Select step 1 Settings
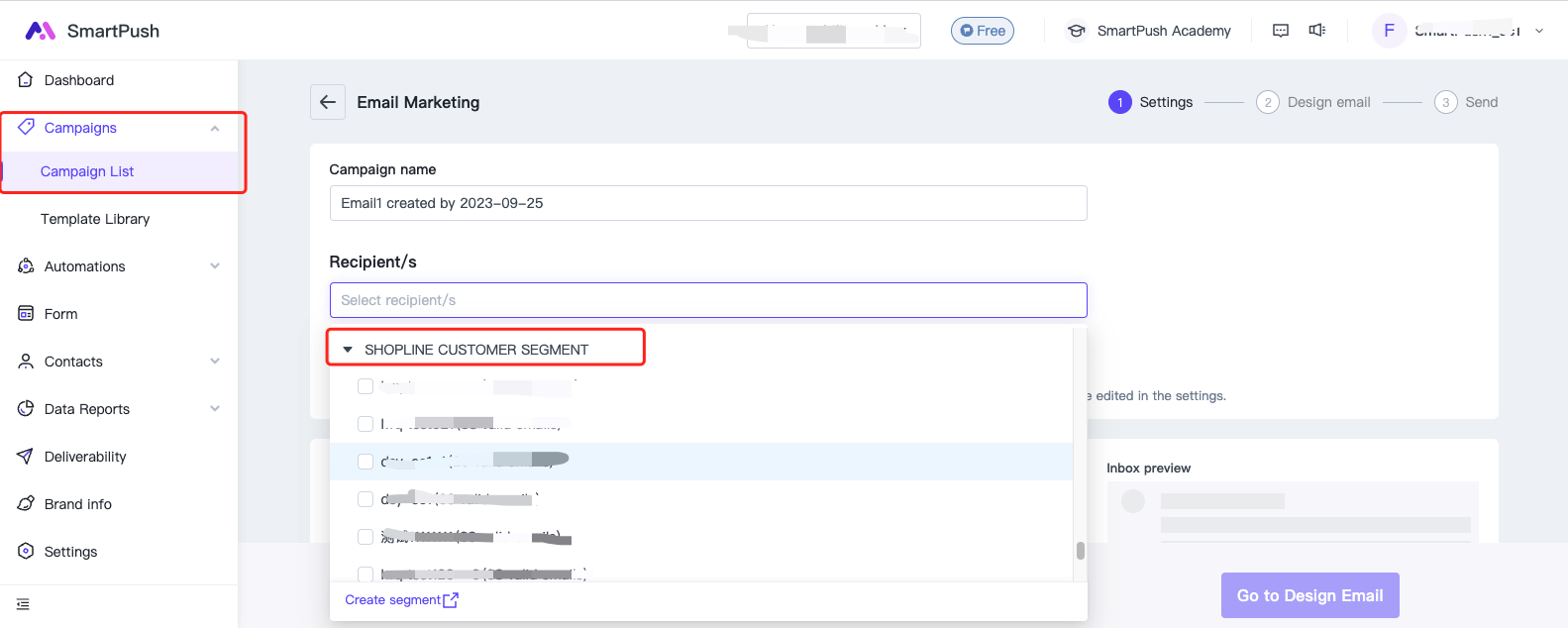 1151,102
